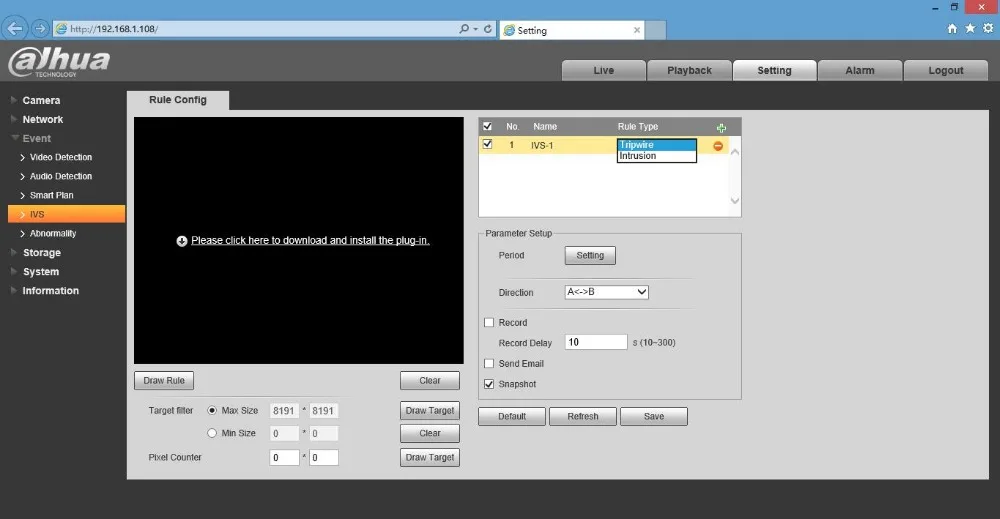
Task: Select the IVS-1 rule name cell
Action: click(542, 146)
